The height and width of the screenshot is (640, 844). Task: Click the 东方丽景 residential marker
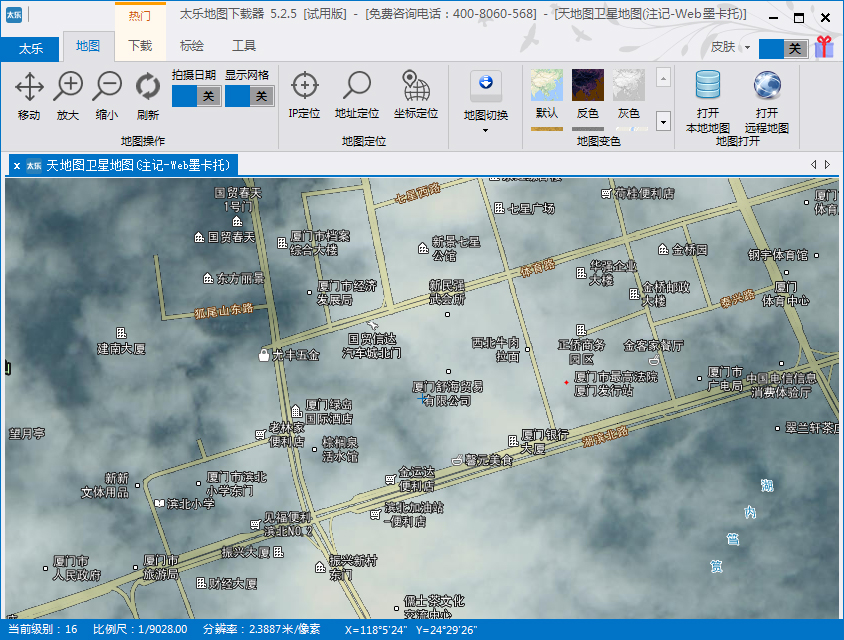[x=208, y=278]
